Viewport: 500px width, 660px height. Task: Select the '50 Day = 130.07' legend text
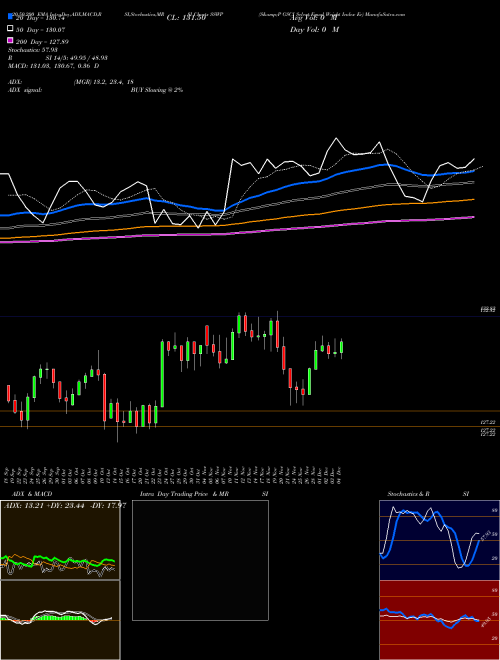click(41, 30)
